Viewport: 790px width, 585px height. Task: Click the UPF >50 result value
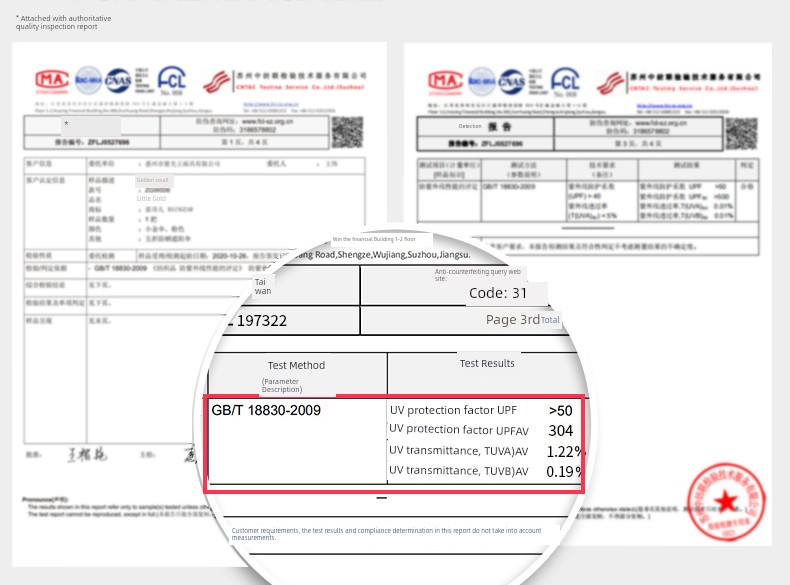(x=561, y=411)
